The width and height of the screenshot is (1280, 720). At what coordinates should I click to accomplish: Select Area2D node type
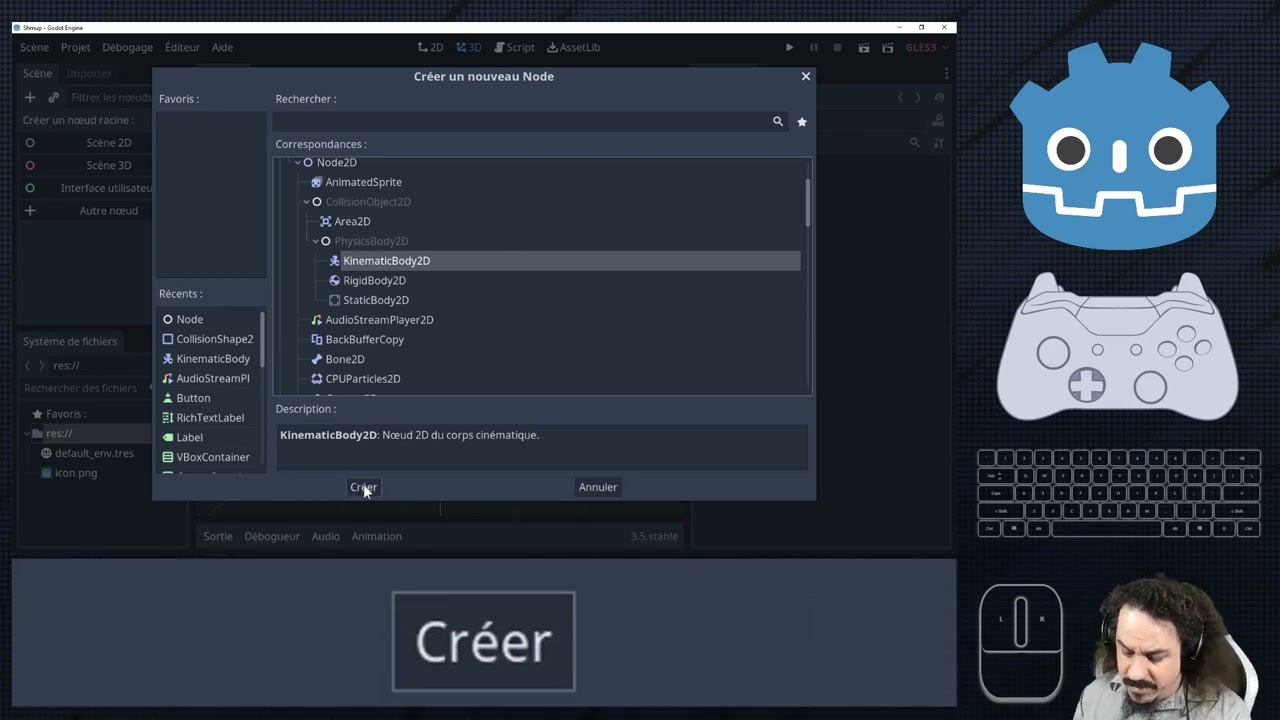pos(352,221)
